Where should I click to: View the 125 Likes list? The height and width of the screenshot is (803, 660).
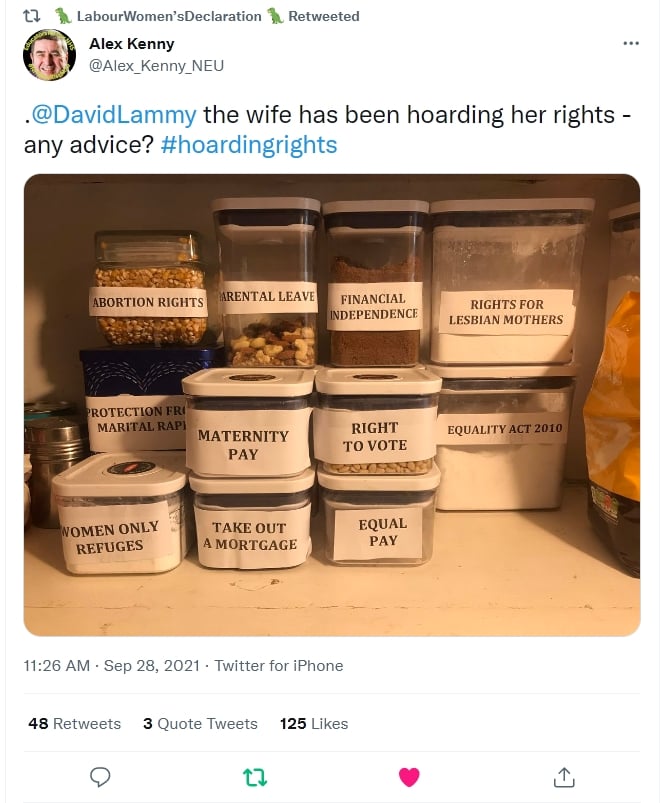(x=314, y=723)
